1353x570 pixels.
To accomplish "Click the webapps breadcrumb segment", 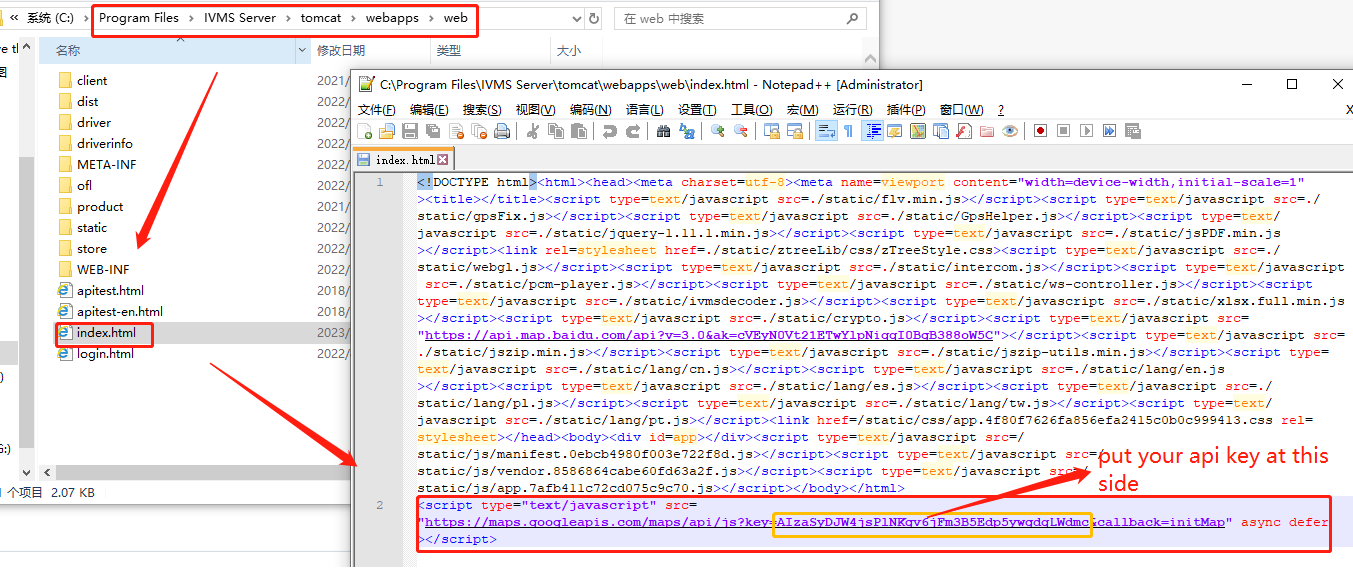I will pos(391,18).
